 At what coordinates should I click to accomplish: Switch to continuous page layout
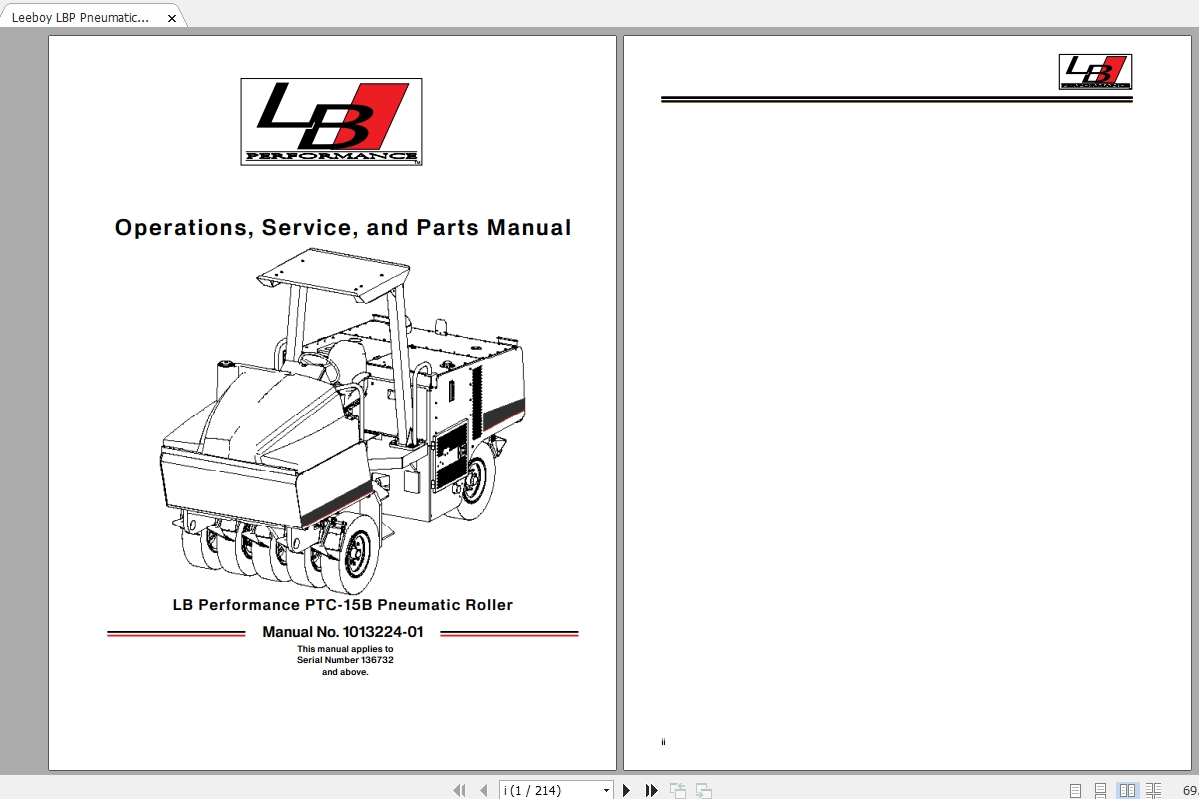click(x=1100, y=791)
